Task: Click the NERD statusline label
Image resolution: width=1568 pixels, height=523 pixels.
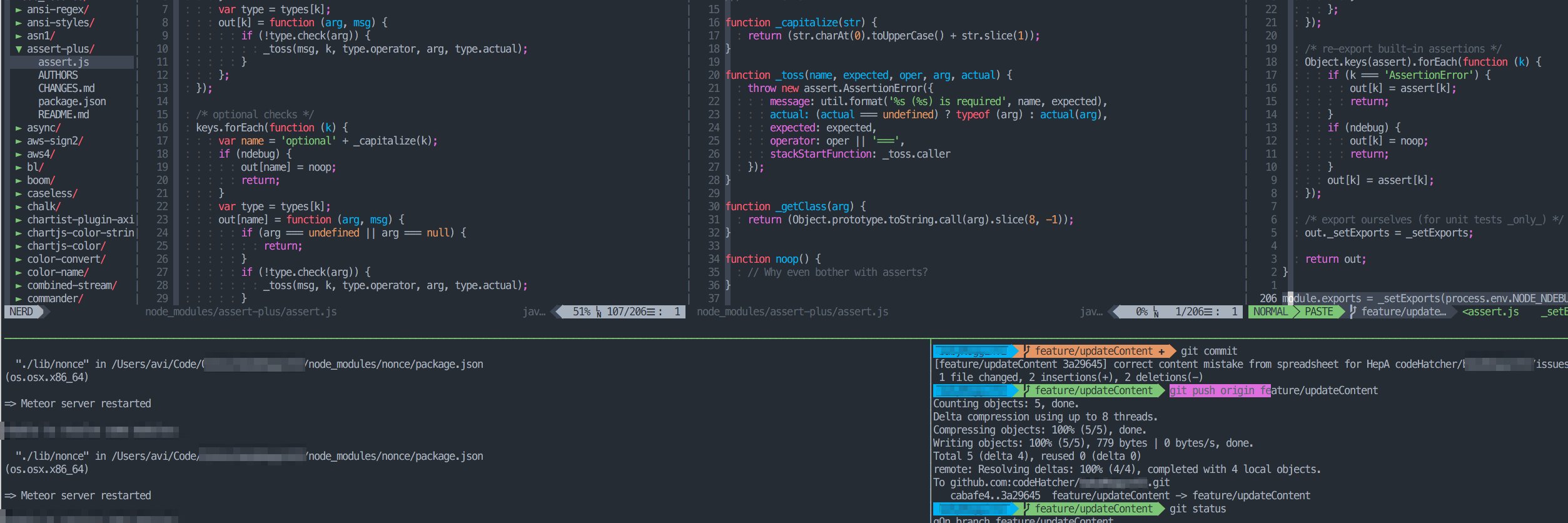Action: (x=21, y=312)
